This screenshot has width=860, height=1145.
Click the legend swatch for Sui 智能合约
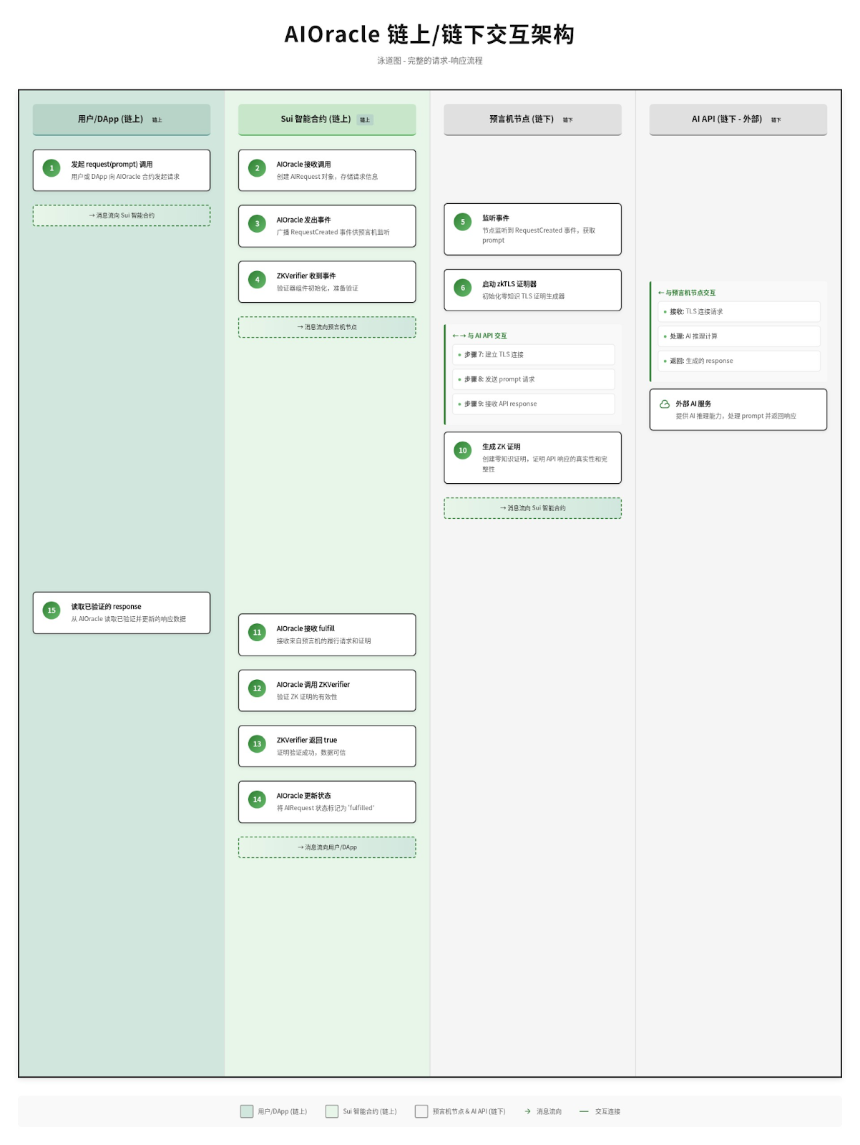point(331,1111)
